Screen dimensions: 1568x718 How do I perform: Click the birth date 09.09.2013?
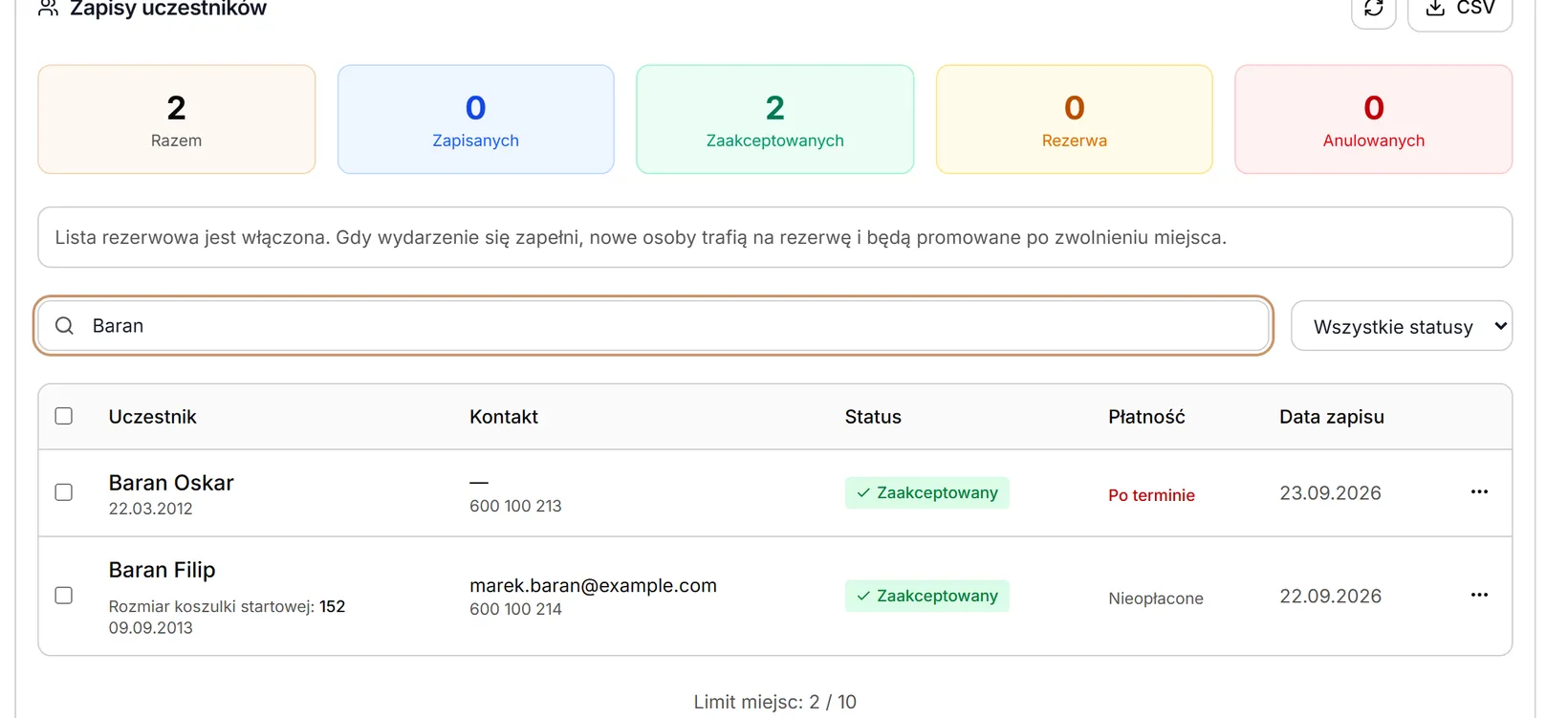click(150, 628)
